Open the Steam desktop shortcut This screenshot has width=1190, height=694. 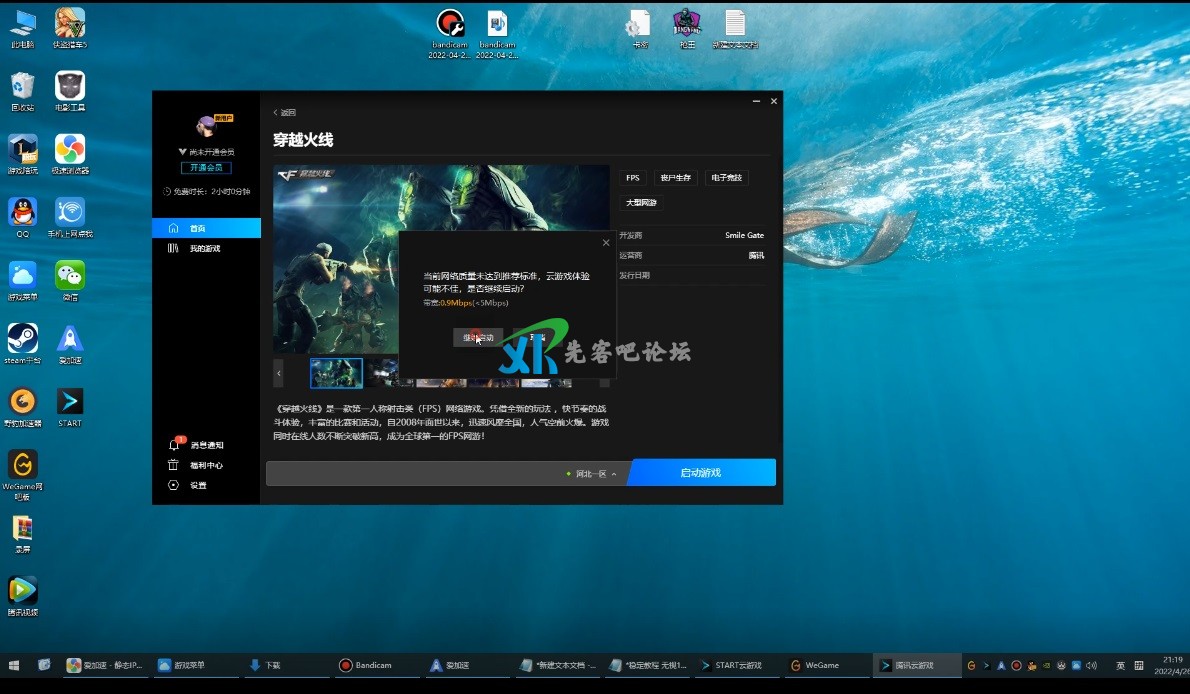tap(22, 338)
